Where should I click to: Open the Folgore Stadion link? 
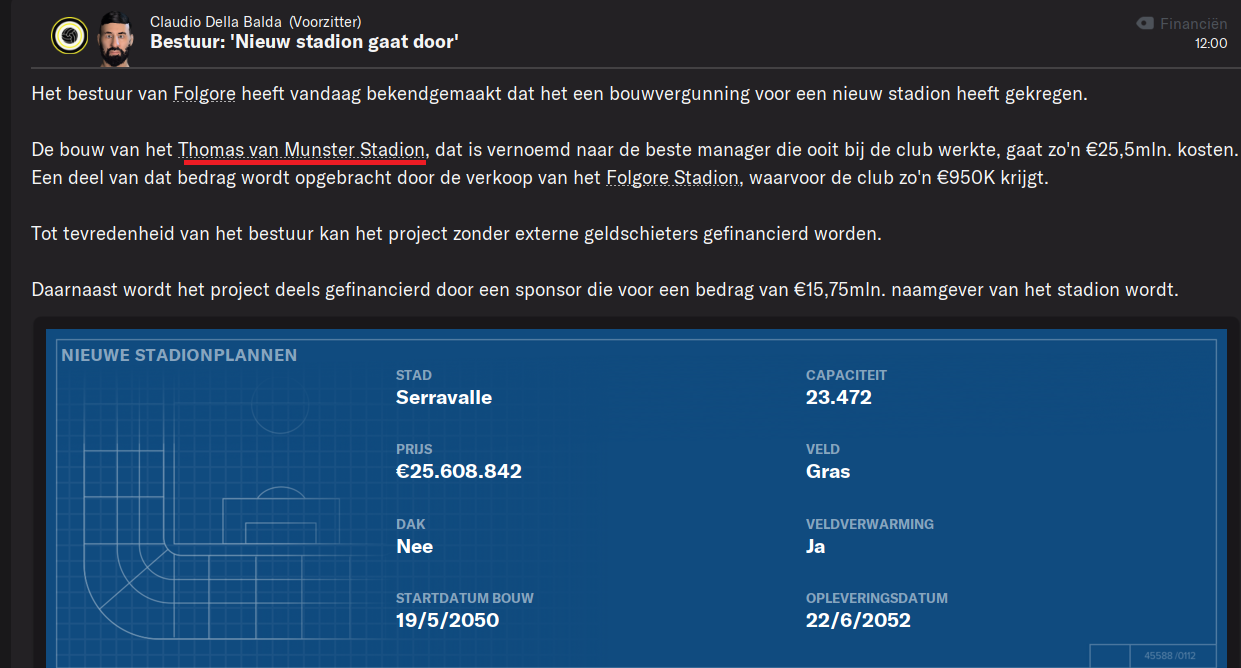673,179
